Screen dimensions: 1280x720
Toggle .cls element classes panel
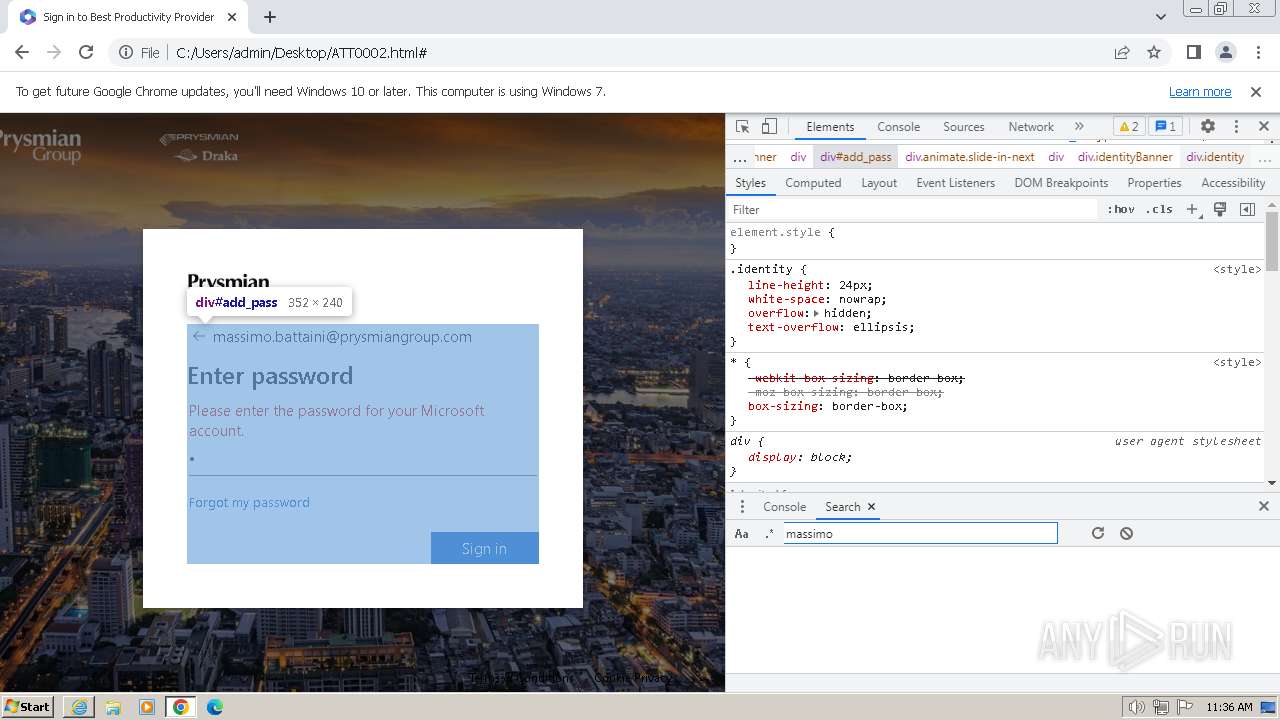pyautogui.click(x=1159, y=209)
